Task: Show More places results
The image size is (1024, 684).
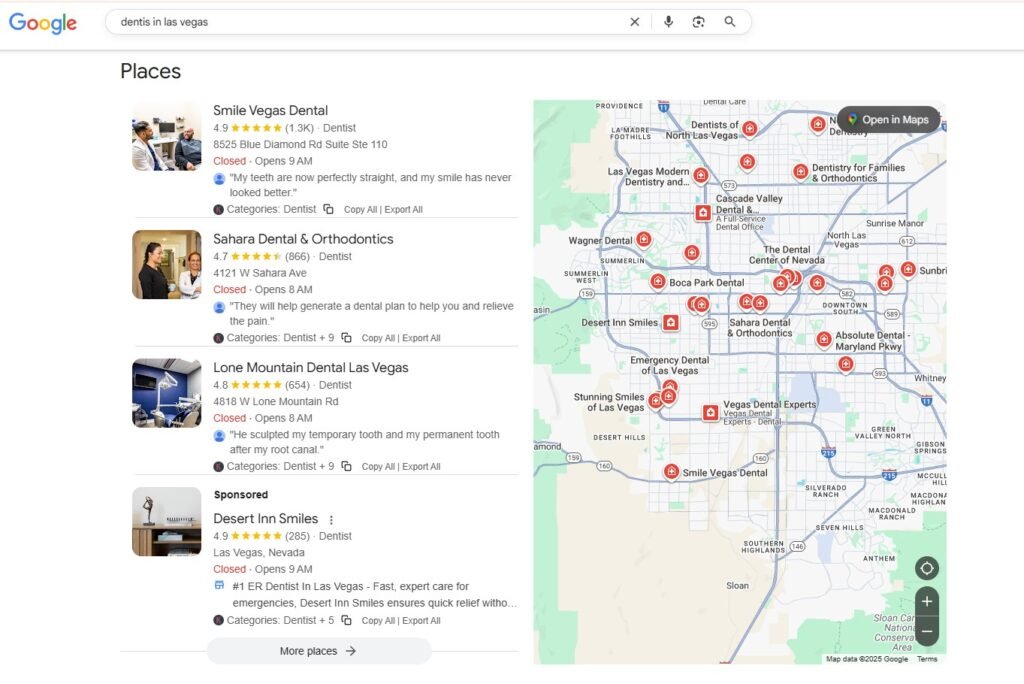Action: [318, 651]
